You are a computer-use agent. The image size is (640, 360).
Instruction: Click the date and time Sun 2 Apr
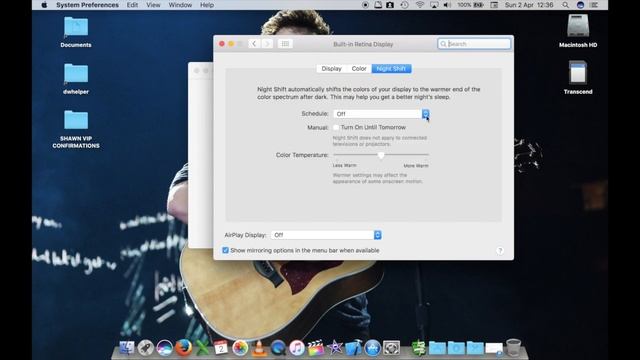point(529,5)
